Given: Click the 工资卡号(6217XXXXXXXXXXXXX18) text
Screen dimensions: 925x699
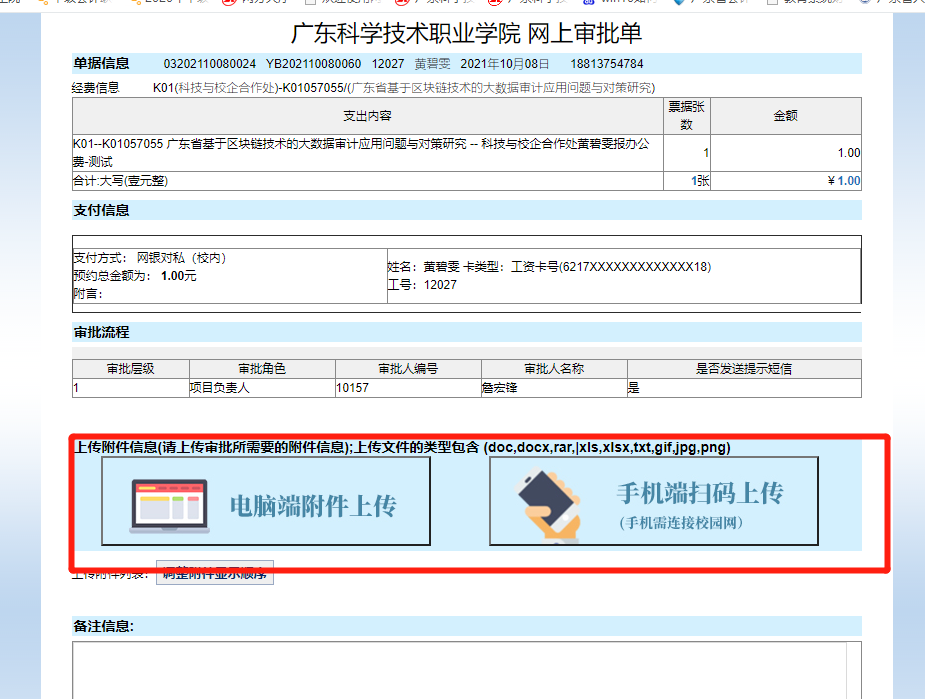Looking at the screenshot, I should (611, 267).
